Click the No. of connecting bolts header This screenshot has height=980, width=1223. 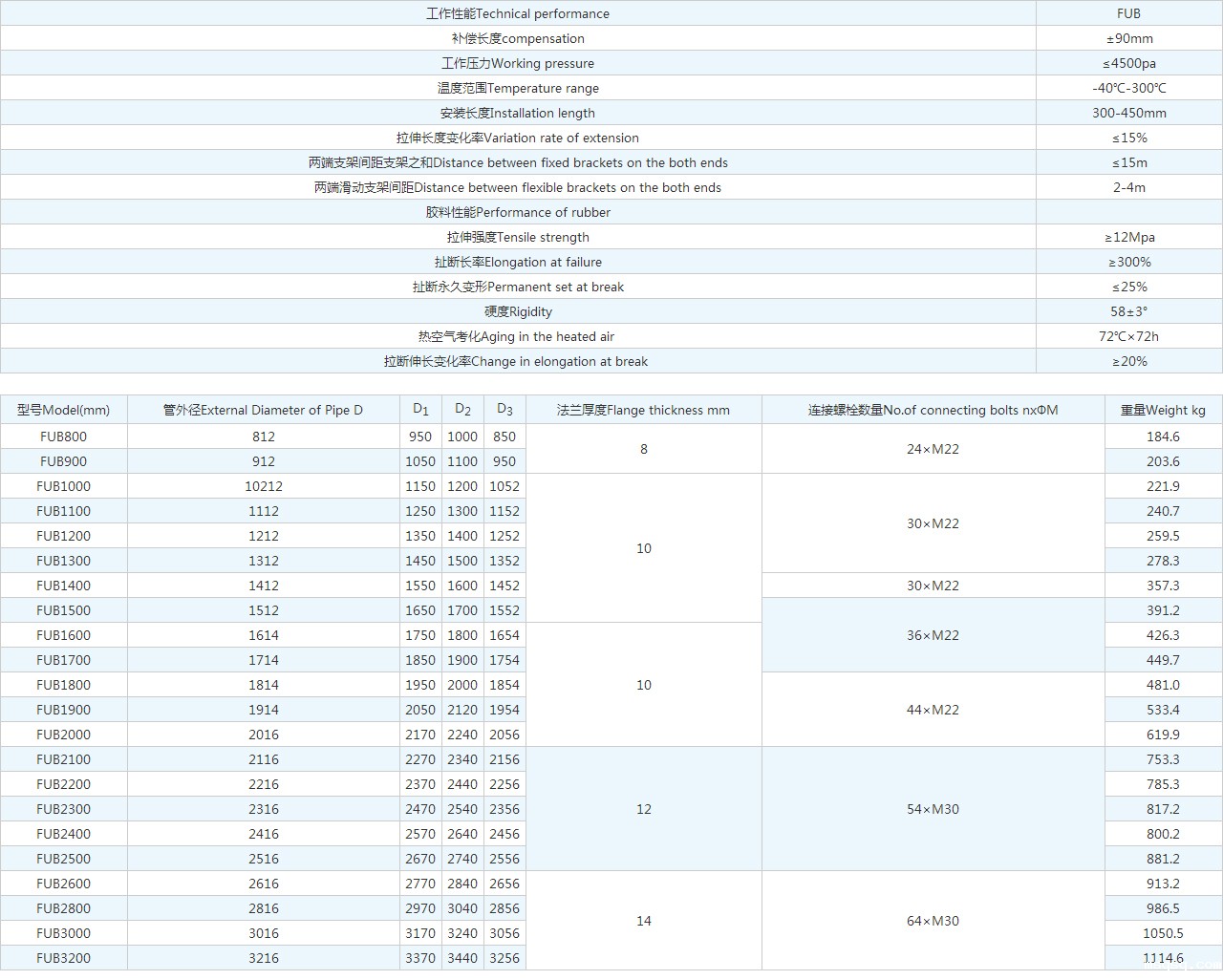(x=933, y=410)
